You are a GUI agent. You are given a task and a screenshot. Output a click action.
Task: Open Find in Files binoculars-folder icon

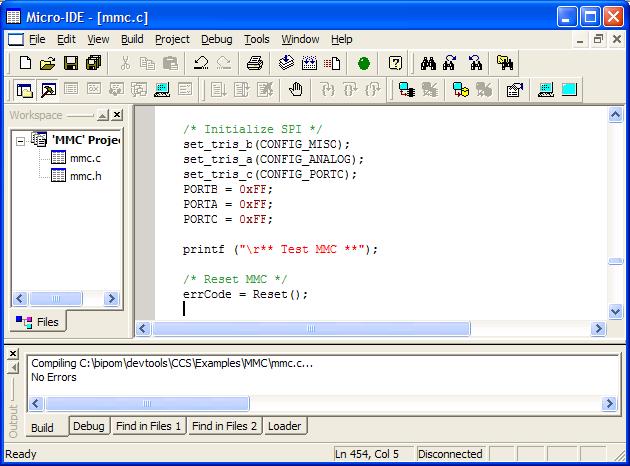505,63
